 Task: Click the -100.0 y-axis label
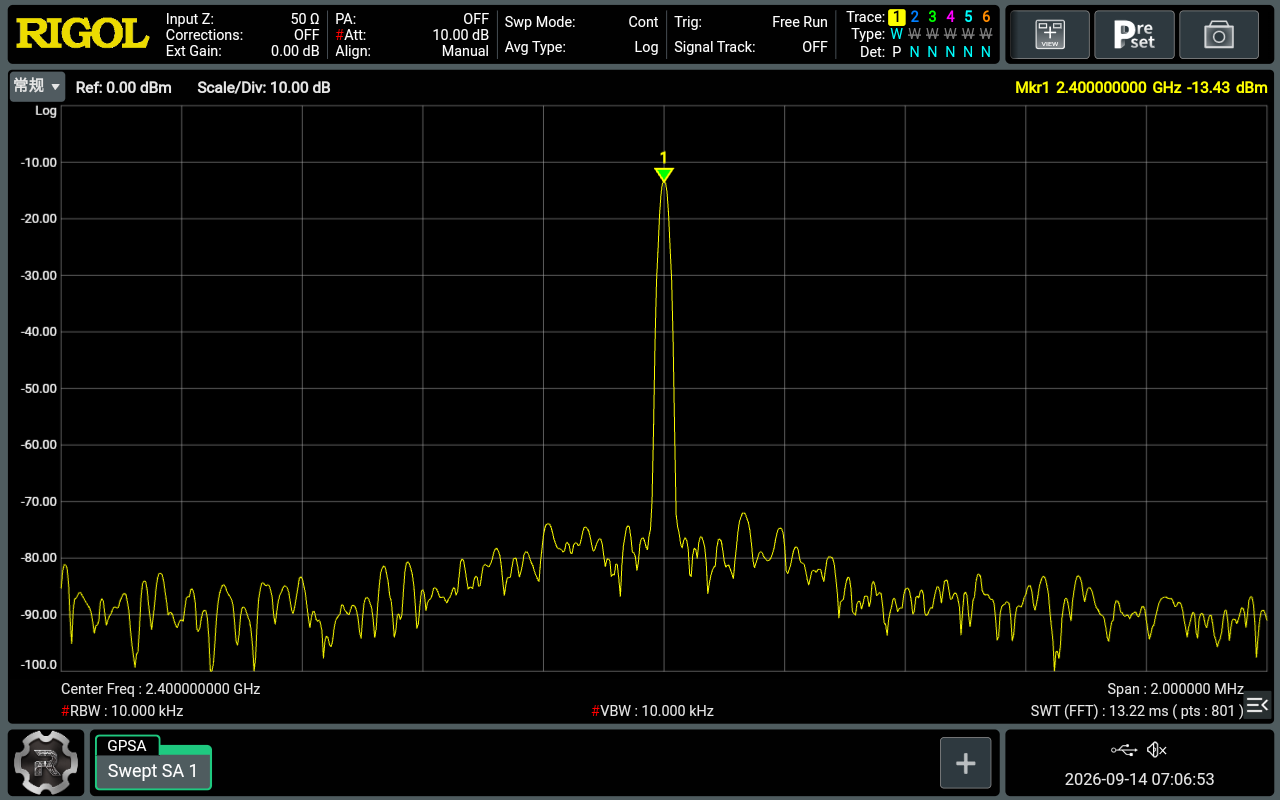pyautogui.click(x=39, y=664)
